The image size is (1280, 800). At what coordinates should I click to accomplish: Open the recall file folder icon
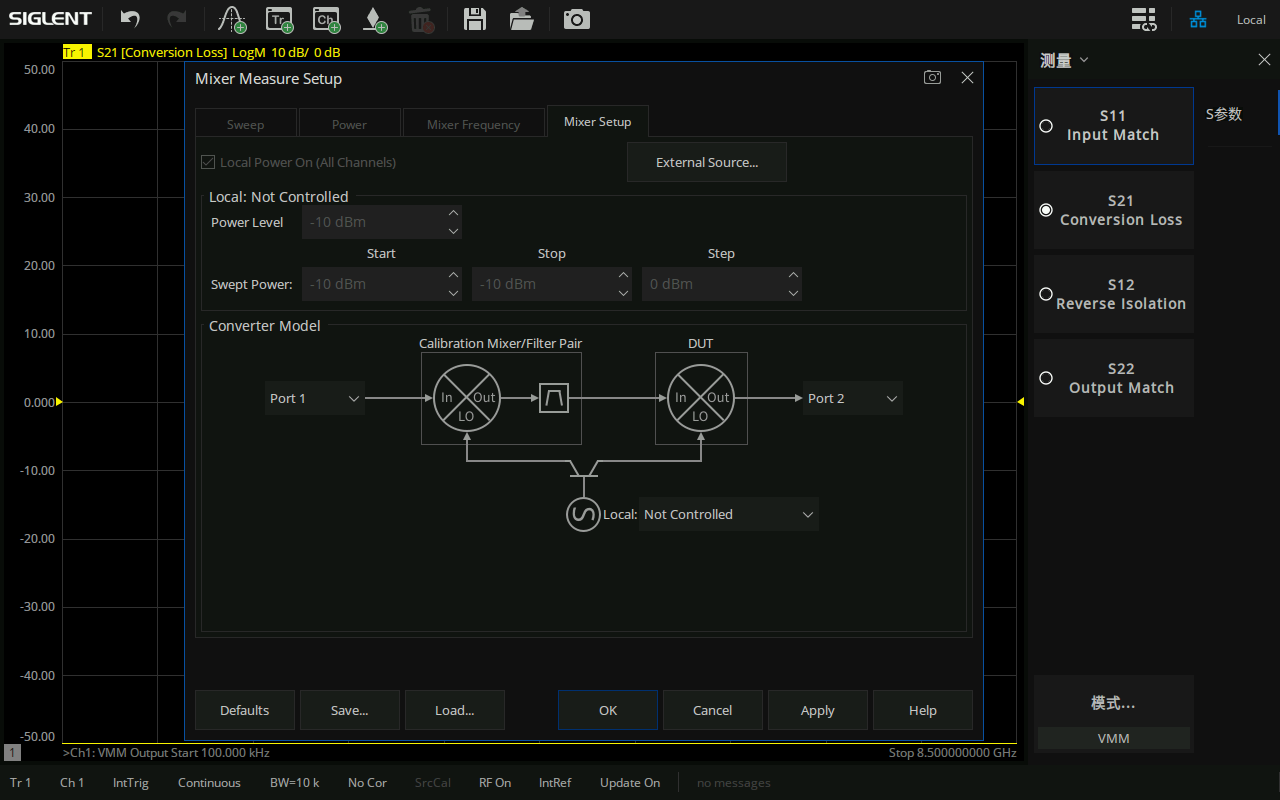click(521, 19)
